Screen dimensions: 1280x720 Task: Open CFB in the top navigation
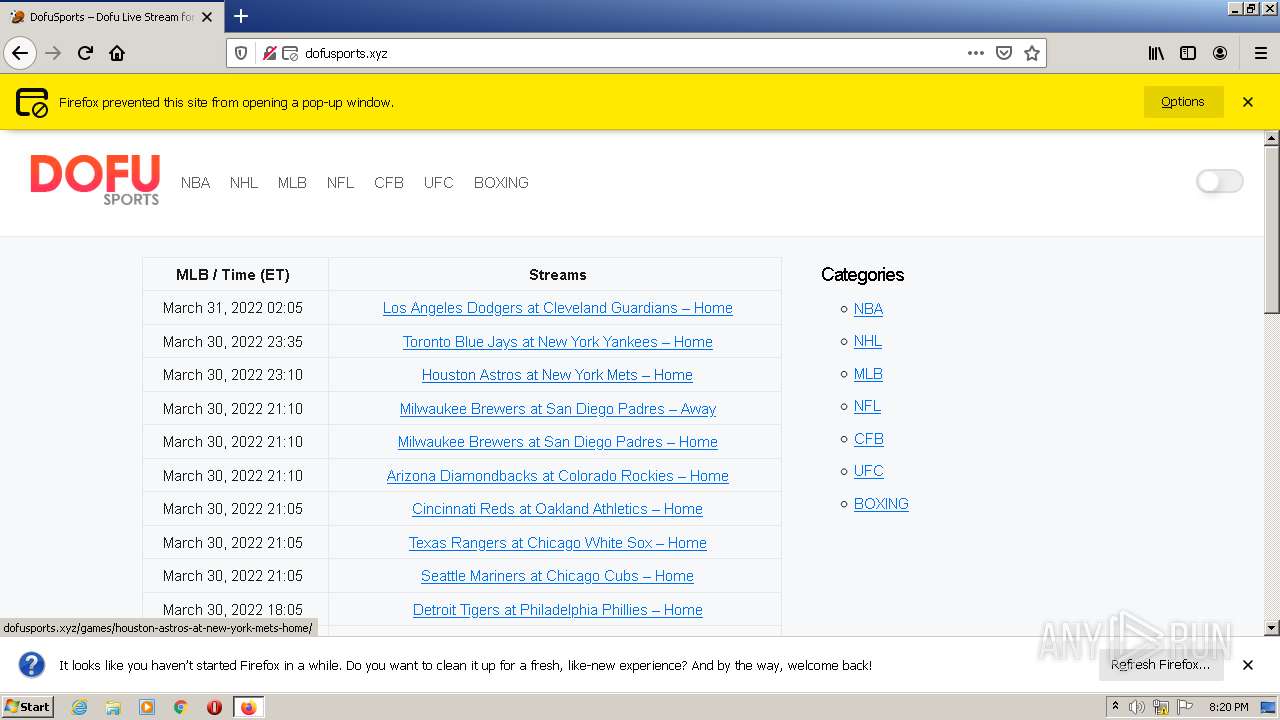tap(389, 183)
